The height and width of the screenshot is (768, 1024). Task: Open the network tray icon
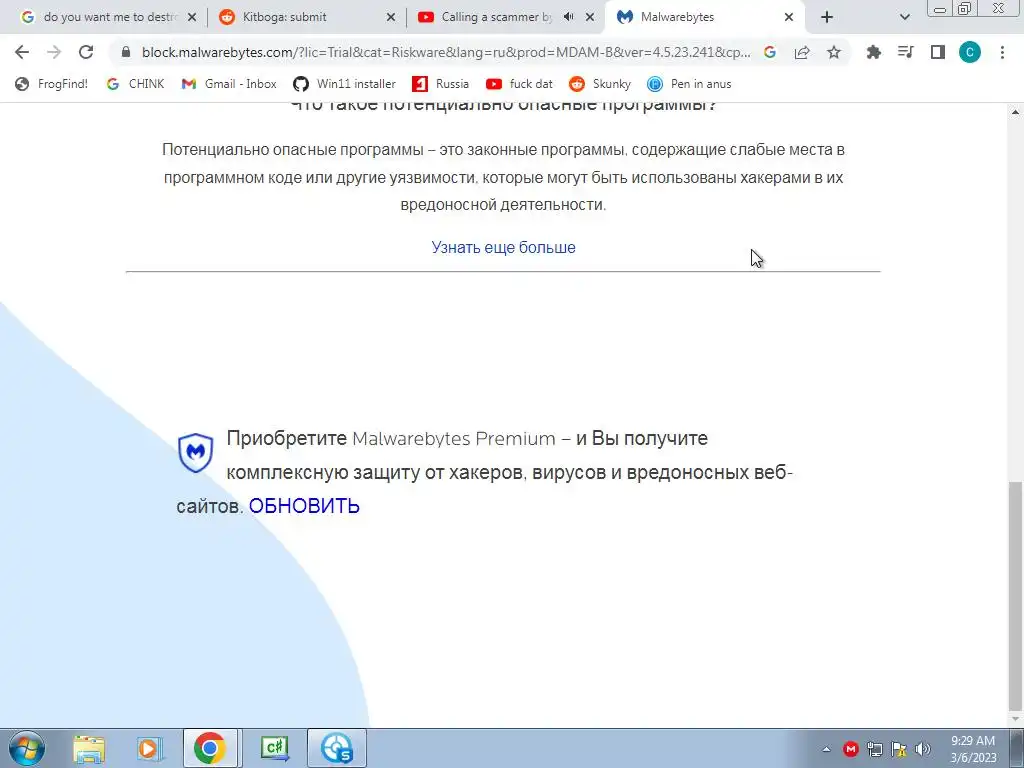pyautogui.click(x=874, y=749)
